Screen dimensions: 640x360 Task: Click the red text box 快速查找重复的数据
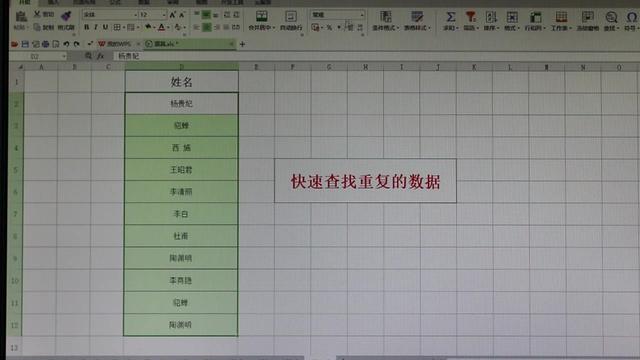click(365, 181)
